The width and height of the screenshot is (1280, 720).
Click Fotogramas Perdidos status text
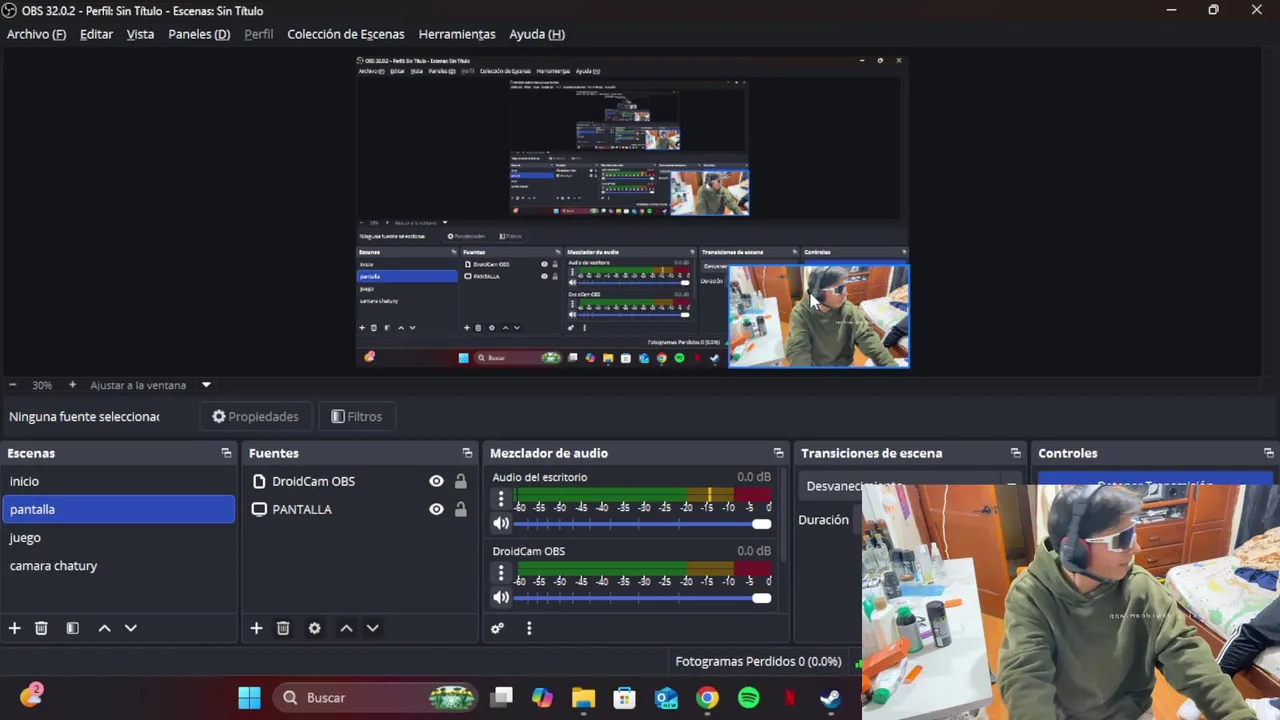758,661
